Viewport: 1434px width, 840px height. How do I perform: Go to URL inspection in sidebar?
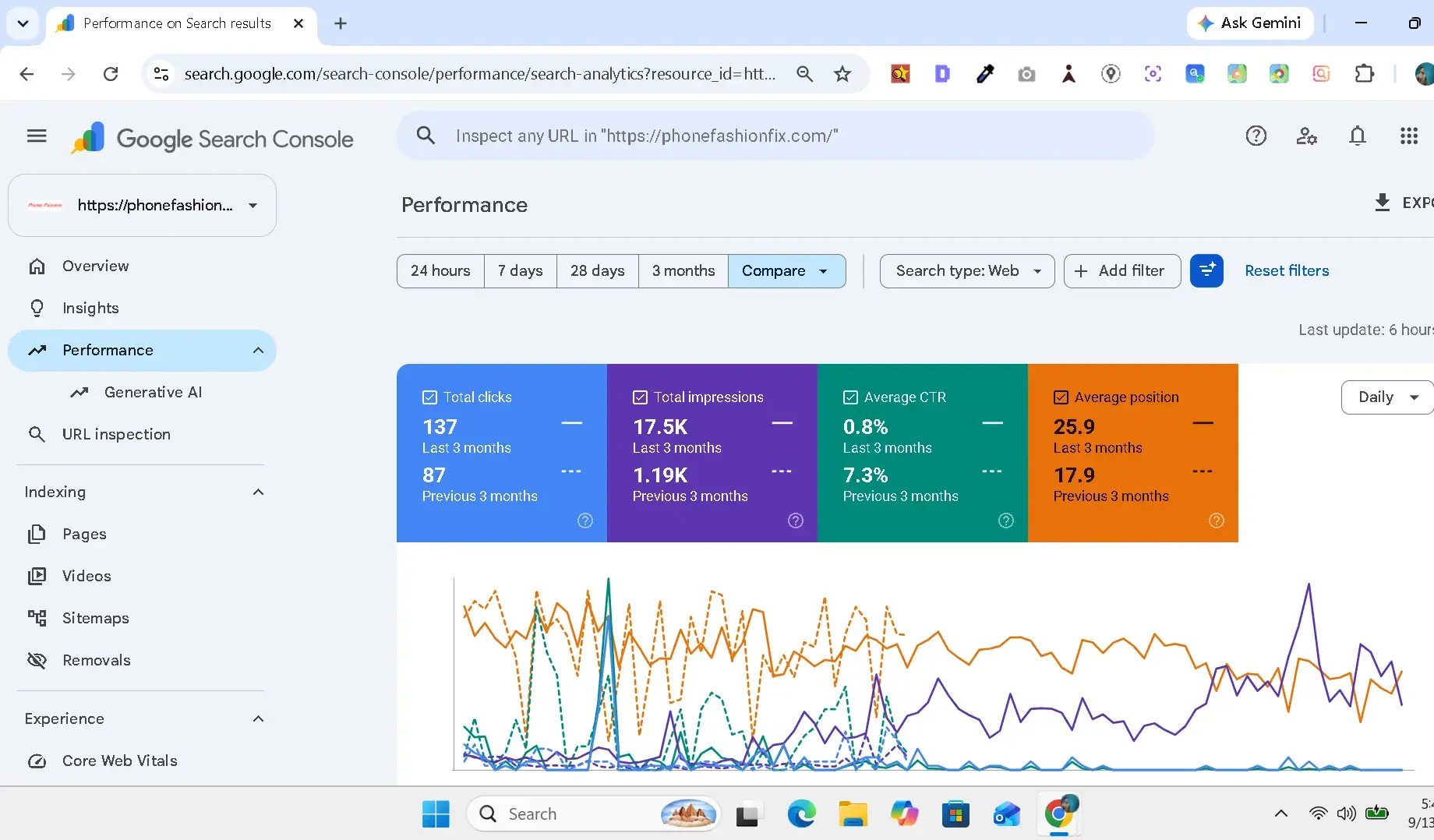point(142,435)
